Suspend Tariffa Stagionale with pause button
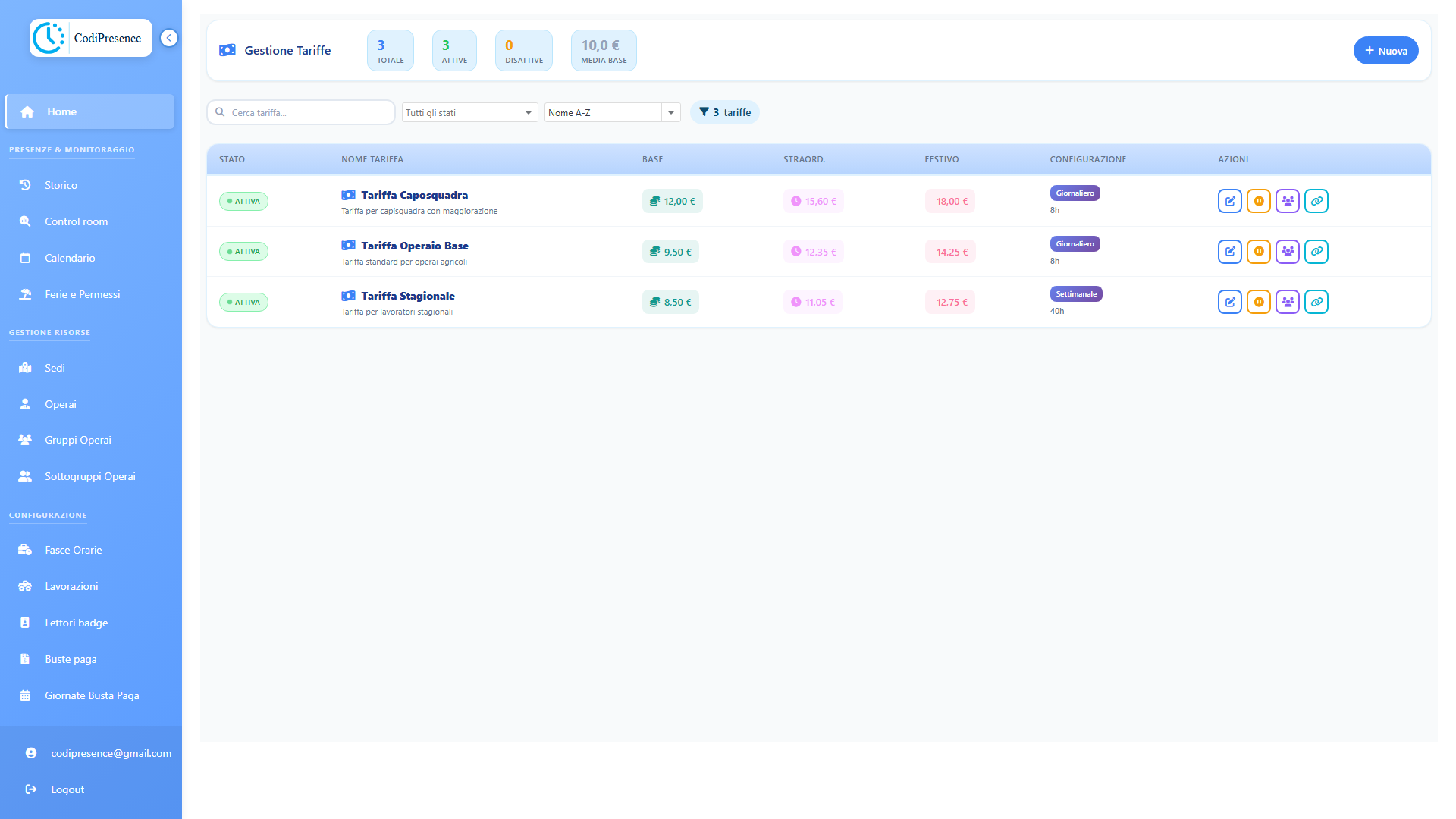This screenshot has height=819, width=1456. tap(1258, 302)
